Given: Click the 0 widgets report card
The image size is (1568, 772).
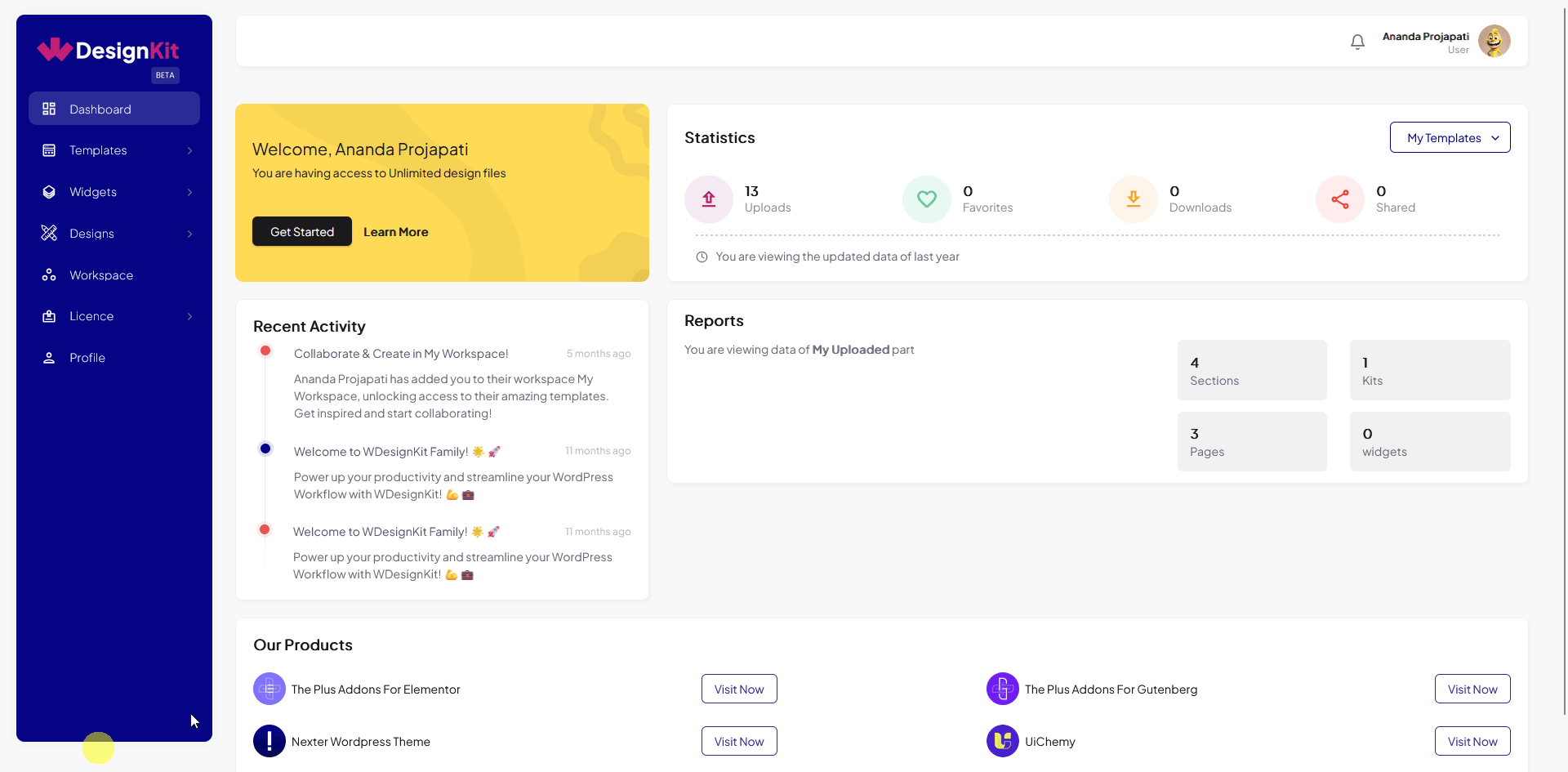Looking at the screenshot, I should point(1430,441).
